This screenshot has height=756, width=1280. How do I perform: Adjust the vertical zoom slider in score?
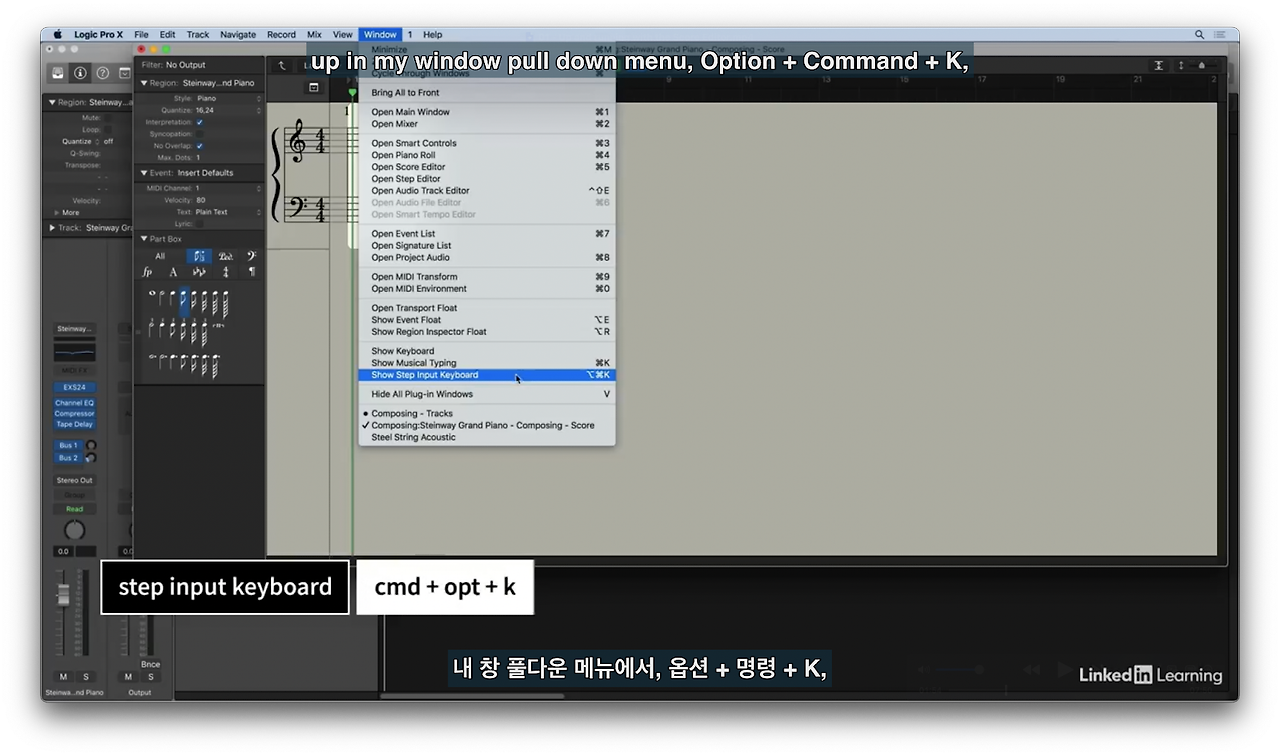[x=1201, y=66]
